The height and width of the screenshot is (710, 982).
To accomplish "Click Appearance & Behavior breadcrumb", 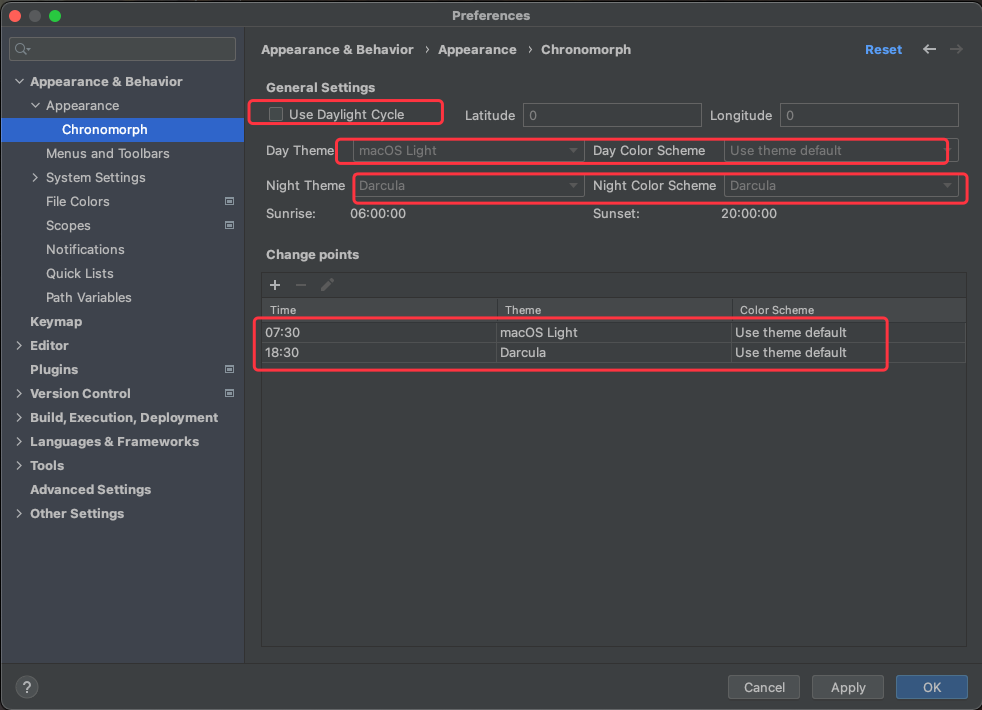I will coord(337,49).
